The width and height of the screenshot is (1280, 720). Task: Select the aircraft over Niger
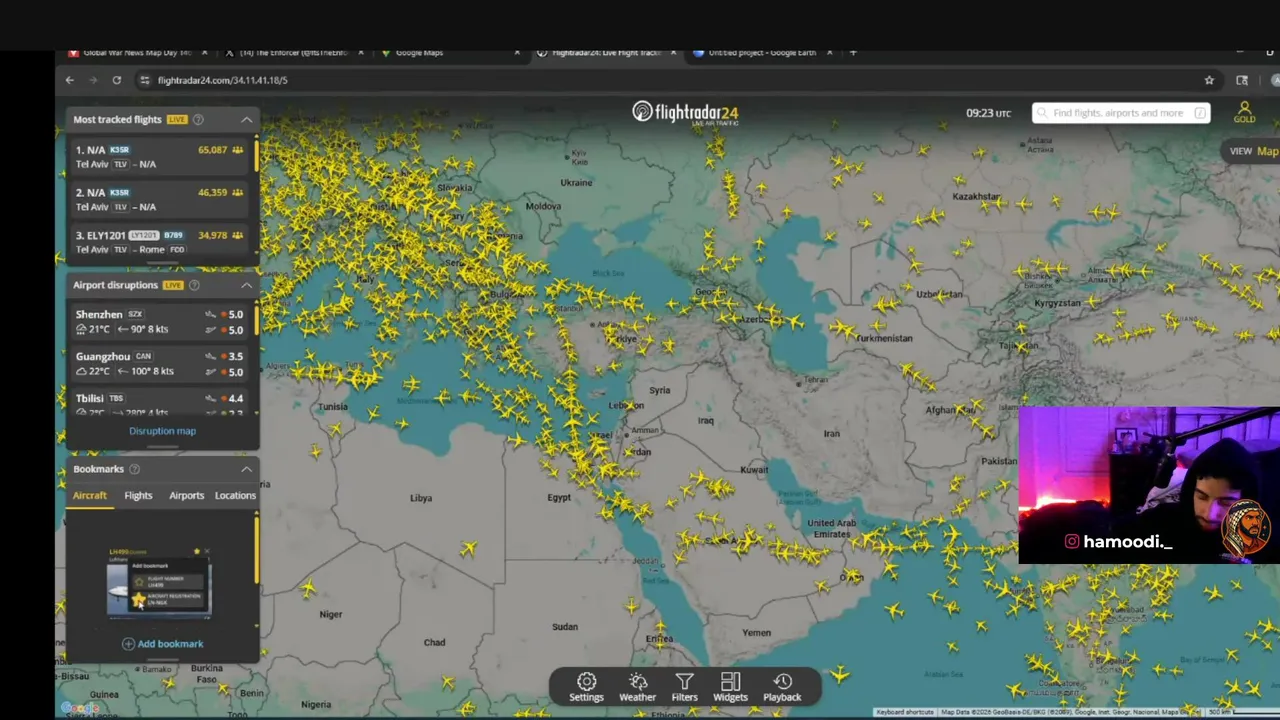tap(308, 588)
